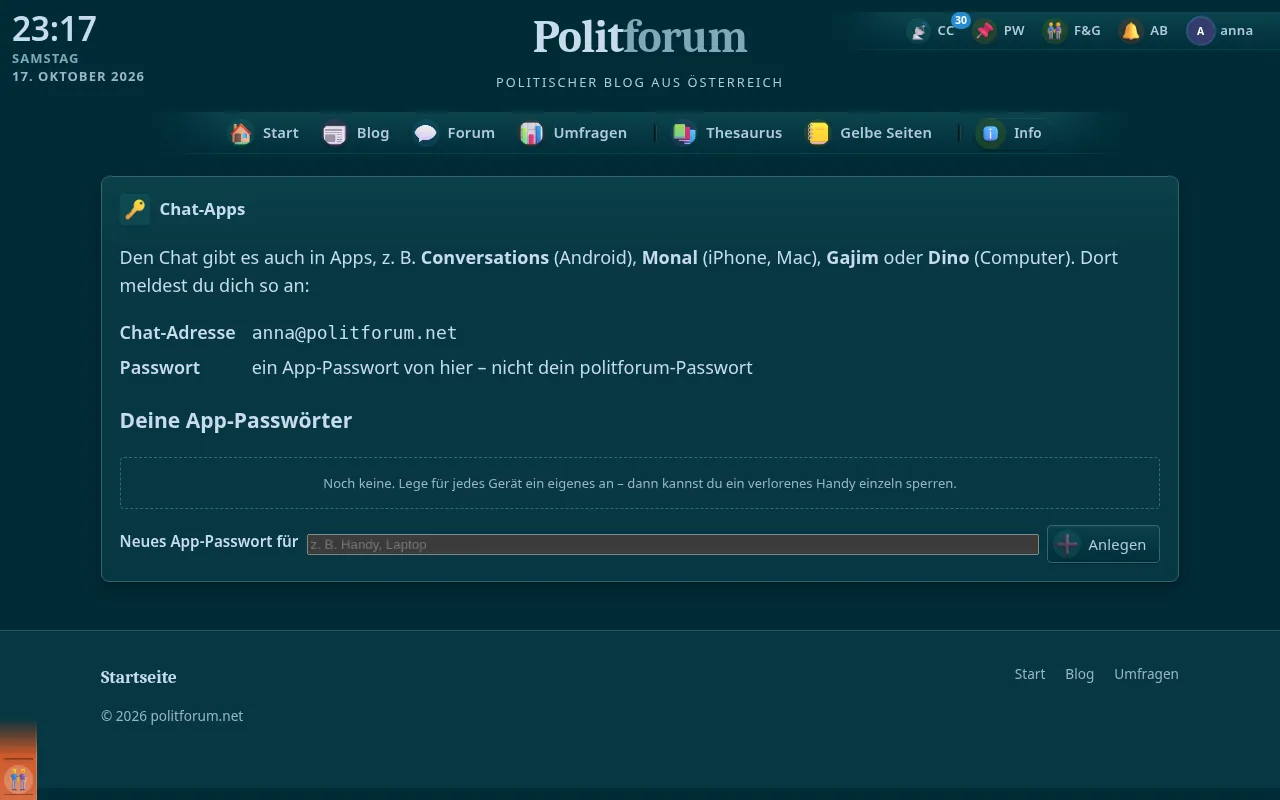Image resolution: width=1280 pixels, height=800 pixels.
Task: Click the Umfragen navigation label
Action: [590, 133]
